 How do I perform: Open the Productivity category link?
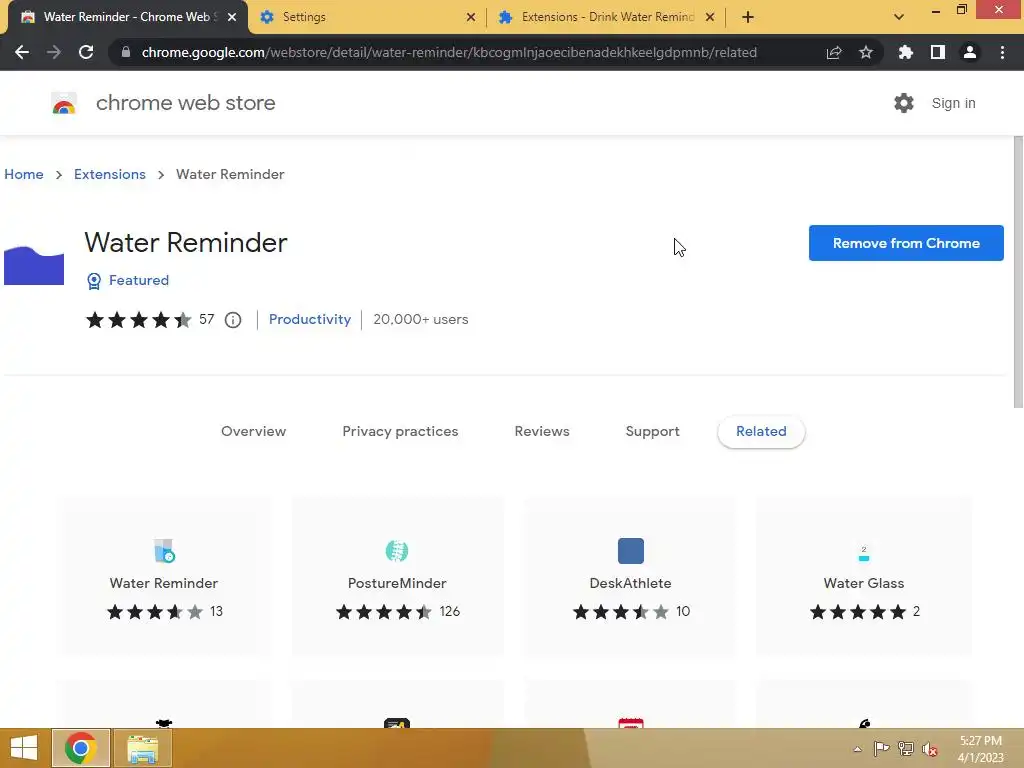[x=310, y=319]
